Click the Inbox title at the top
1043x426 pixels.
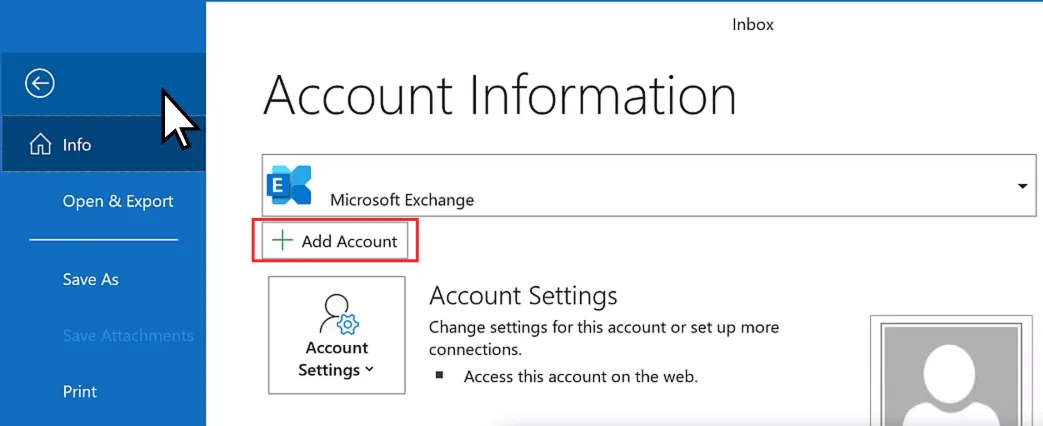click(x=753, y=24)
